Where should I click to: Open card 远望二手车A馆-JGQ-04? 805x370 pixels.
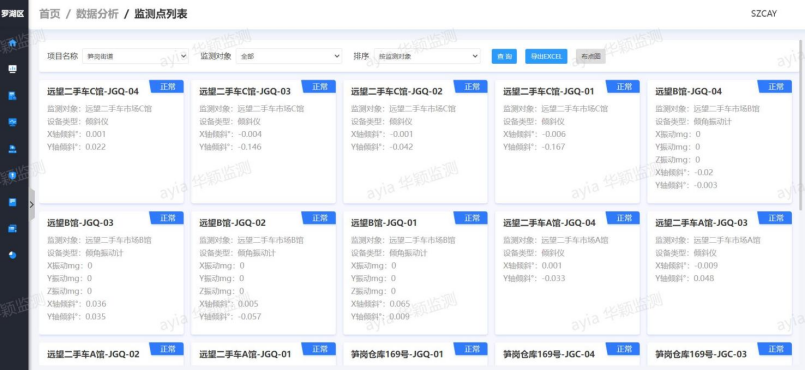pyautogui.click(x=567, y=273)
